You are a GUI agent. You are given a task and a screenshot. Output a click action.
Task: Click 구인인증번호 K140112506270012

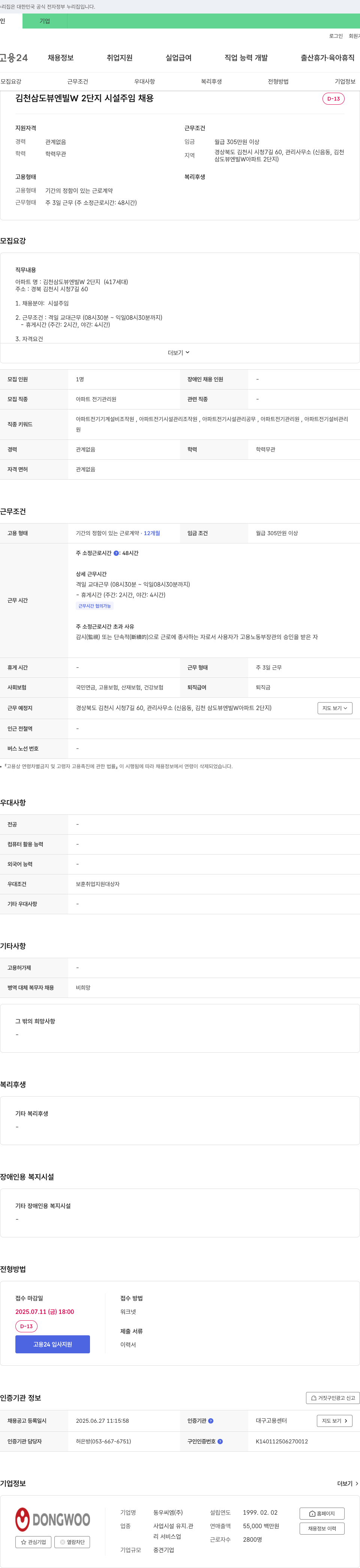[x=282, y=1442]
